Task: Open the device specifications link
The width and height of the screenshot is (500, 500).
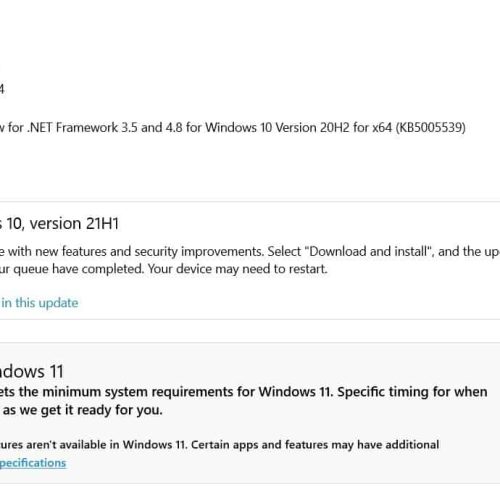Action: pos(33,463)
